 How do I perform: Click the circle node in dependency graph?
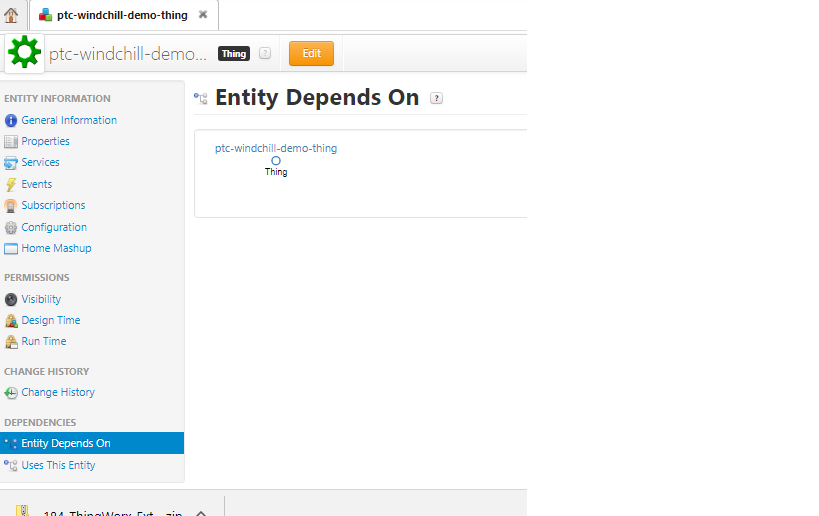(x=276, y=161)
